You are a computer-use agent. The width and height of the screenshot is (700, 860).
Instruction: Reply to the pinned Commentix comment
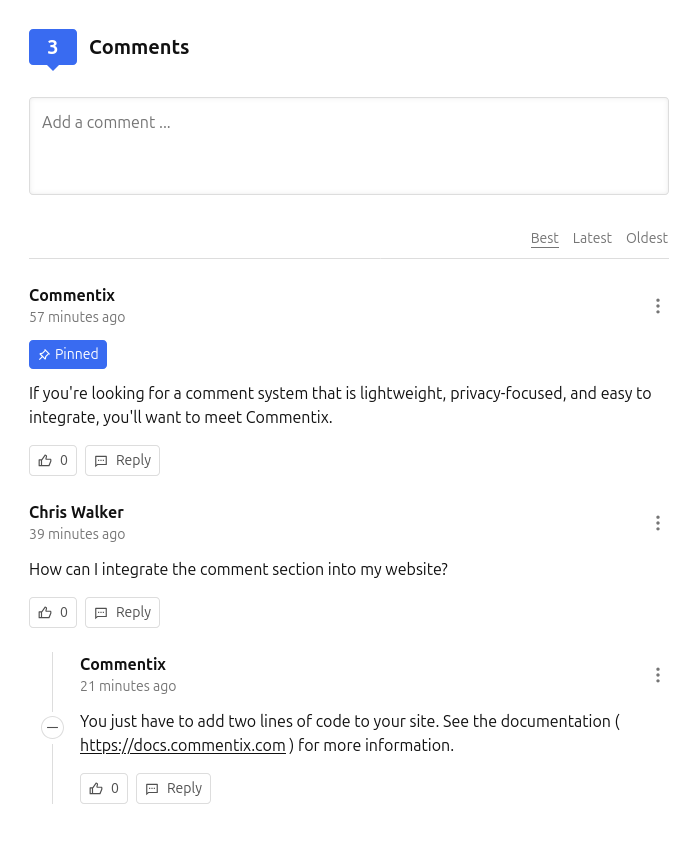point(122,460)
